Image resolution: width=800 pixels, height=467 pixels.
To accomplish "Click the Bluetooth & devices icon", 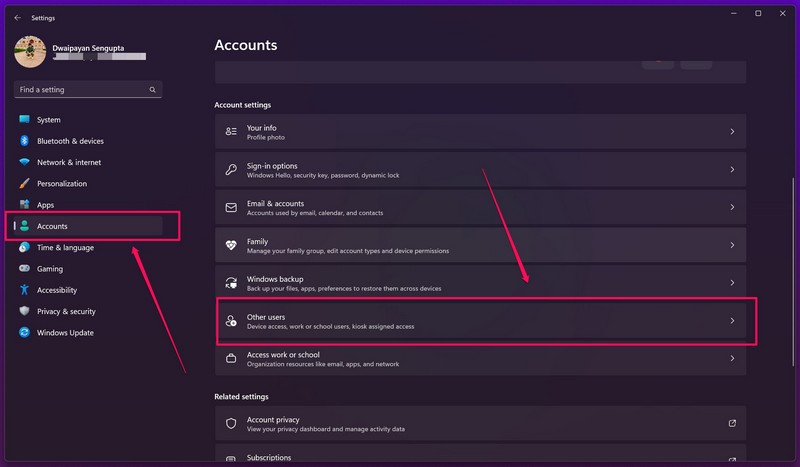I will pyautogui.click(x=24, y=141).
